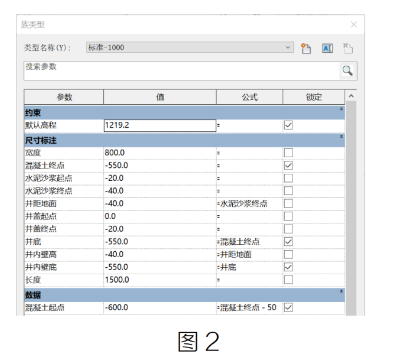
Task: Select the 0.0 value of 井盖起点
Action: point(160,216)
